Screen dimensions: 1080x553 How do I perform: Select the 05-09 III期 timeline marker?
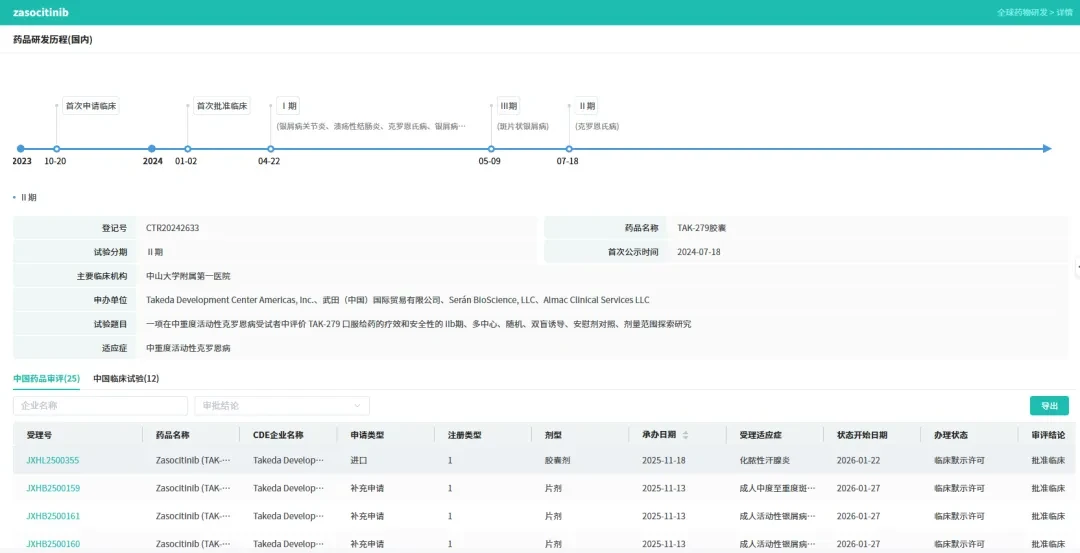(491, 149)
